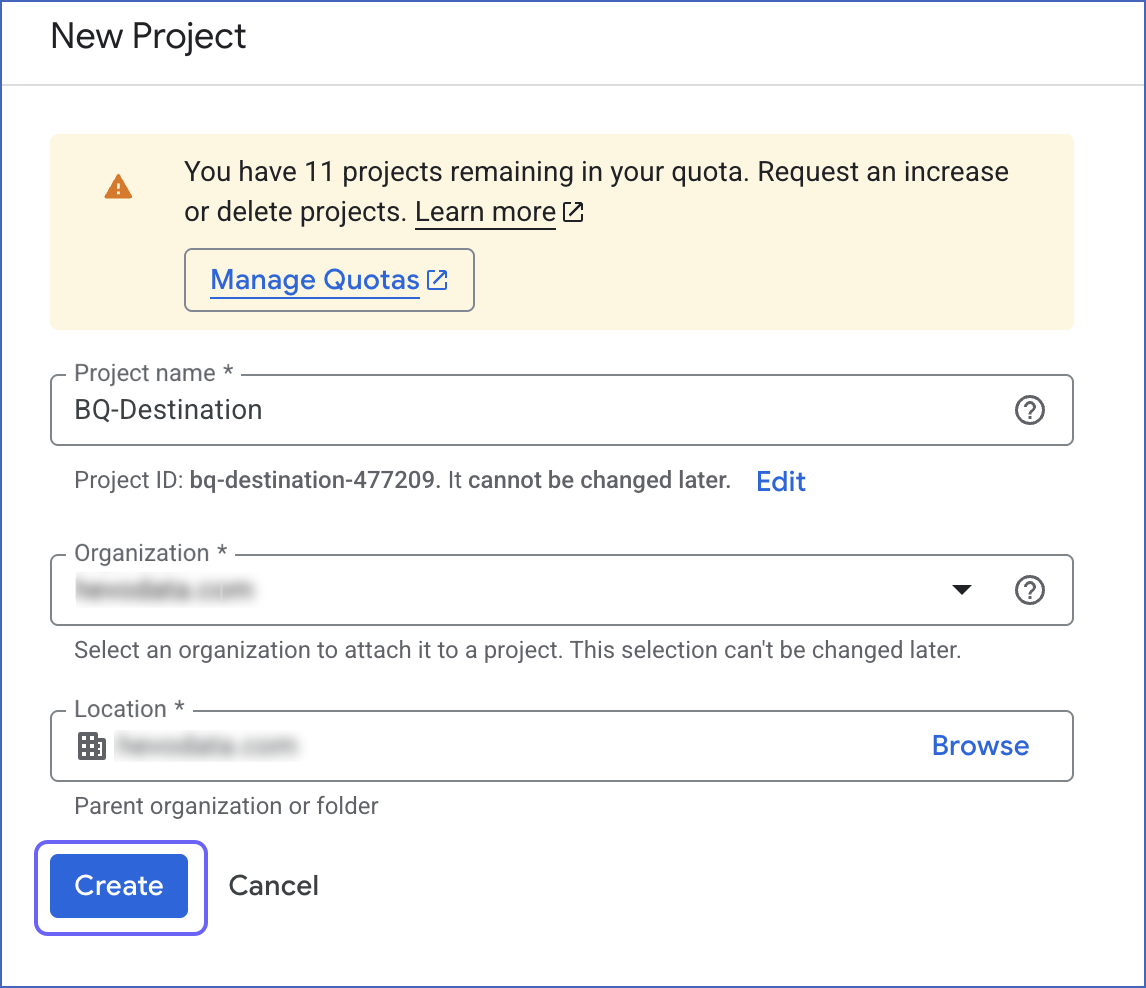Cancel the new project creation

click(x=273, y=886)
